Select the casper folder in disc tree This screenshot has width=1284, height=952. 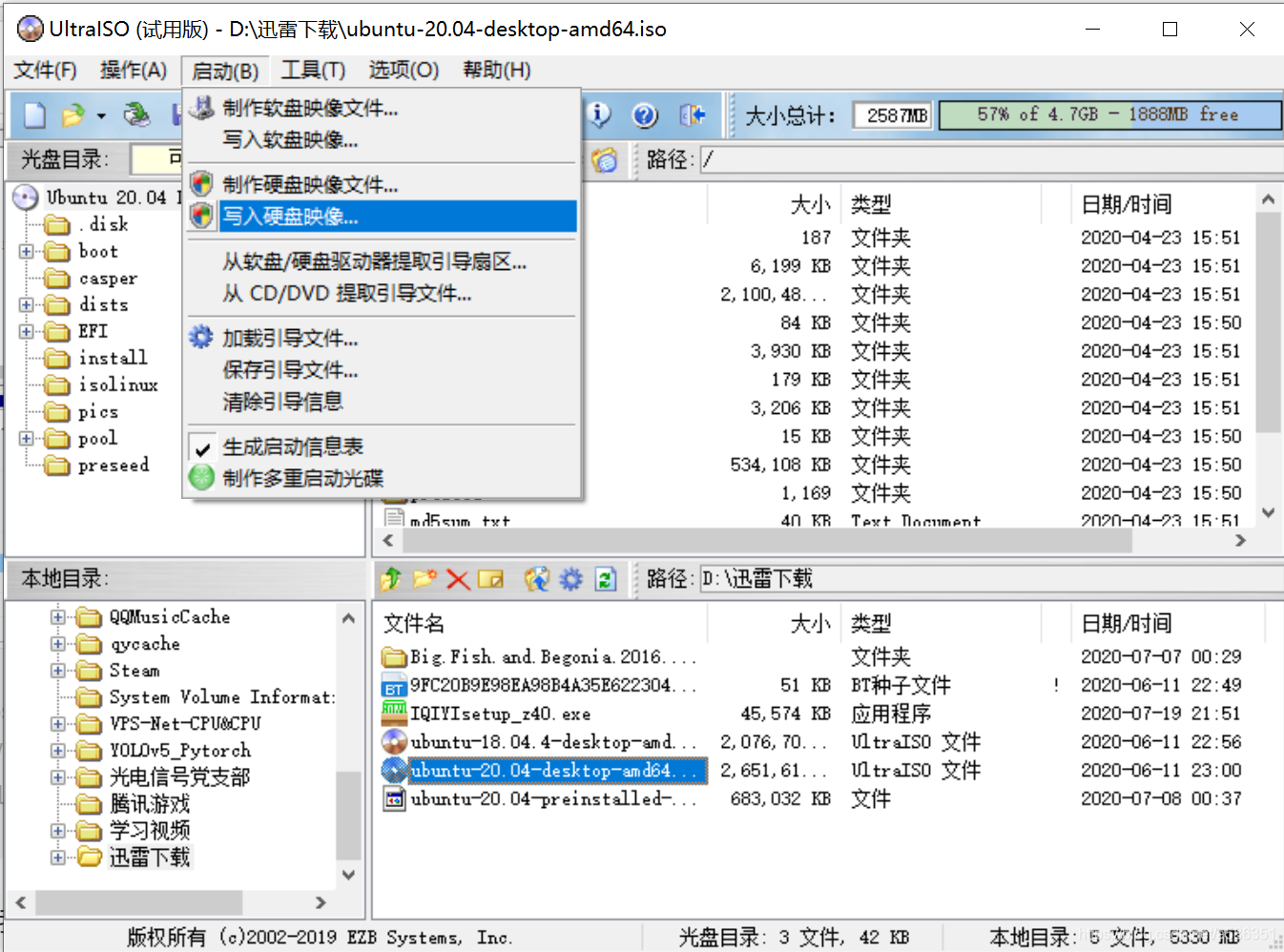[108, 279]
